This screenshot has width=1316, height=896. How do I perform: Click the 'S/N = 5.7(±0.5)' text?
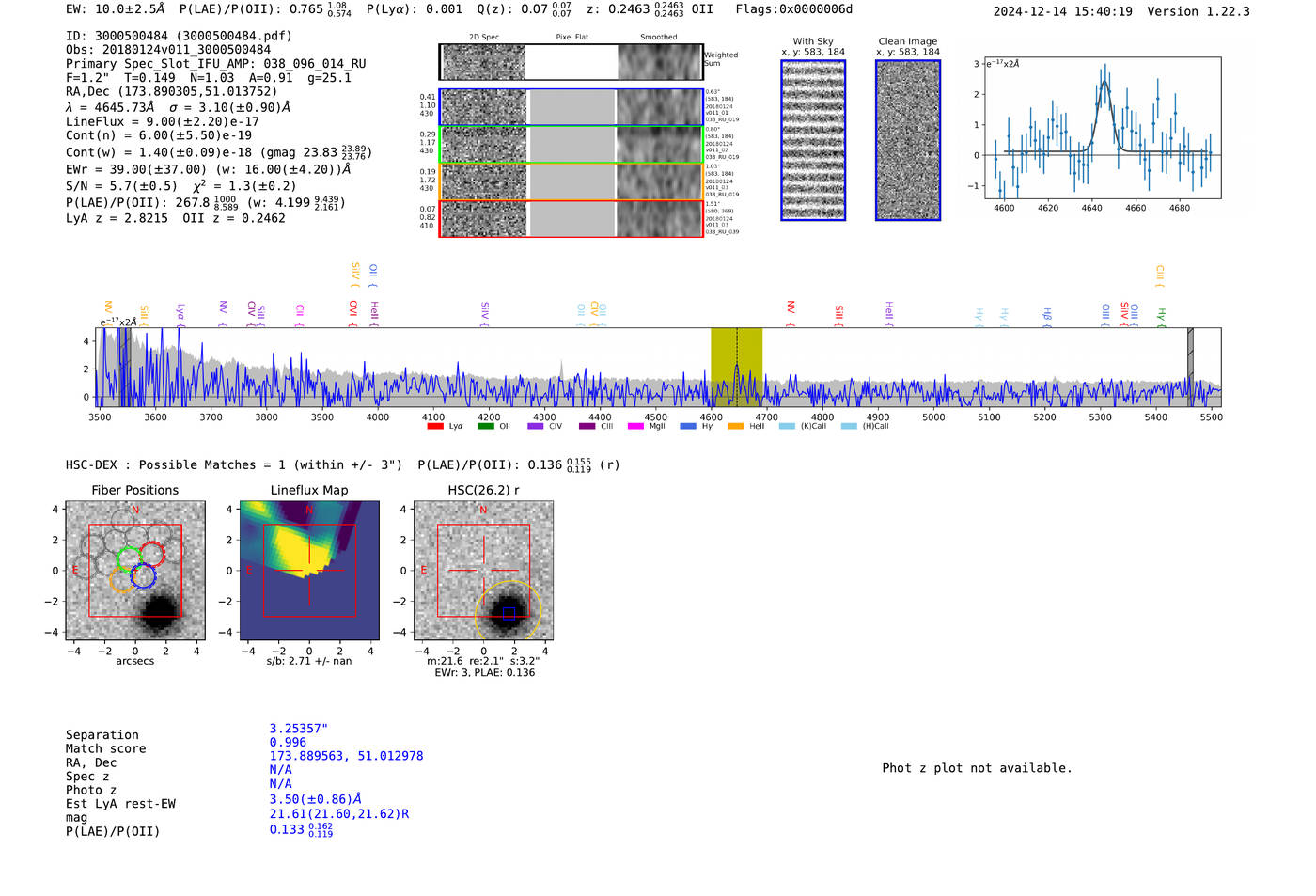[121, 186]
